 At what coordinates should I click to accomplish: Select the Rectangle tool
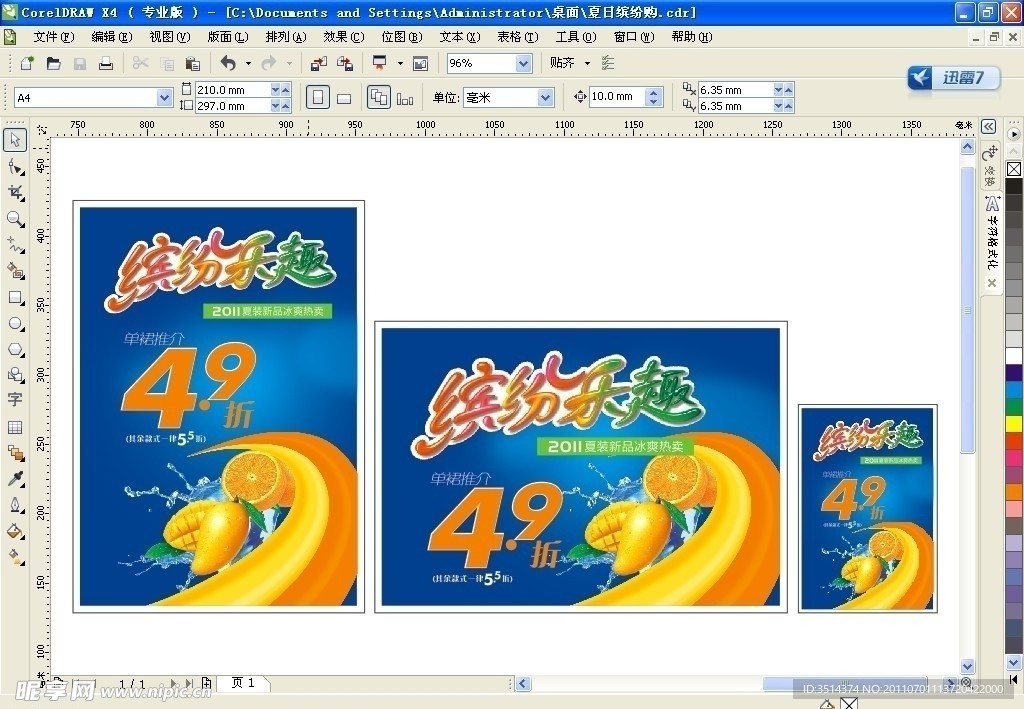click(x=15, y=297)
